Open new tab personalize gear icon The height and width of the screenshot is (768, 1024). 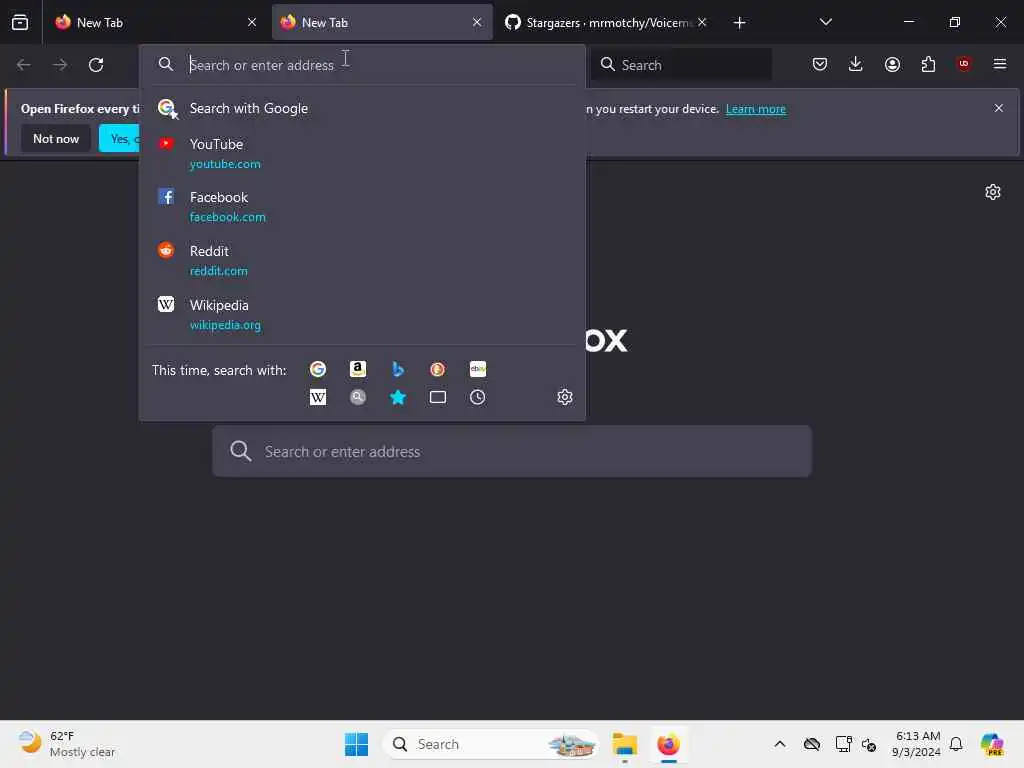(993, 192)
